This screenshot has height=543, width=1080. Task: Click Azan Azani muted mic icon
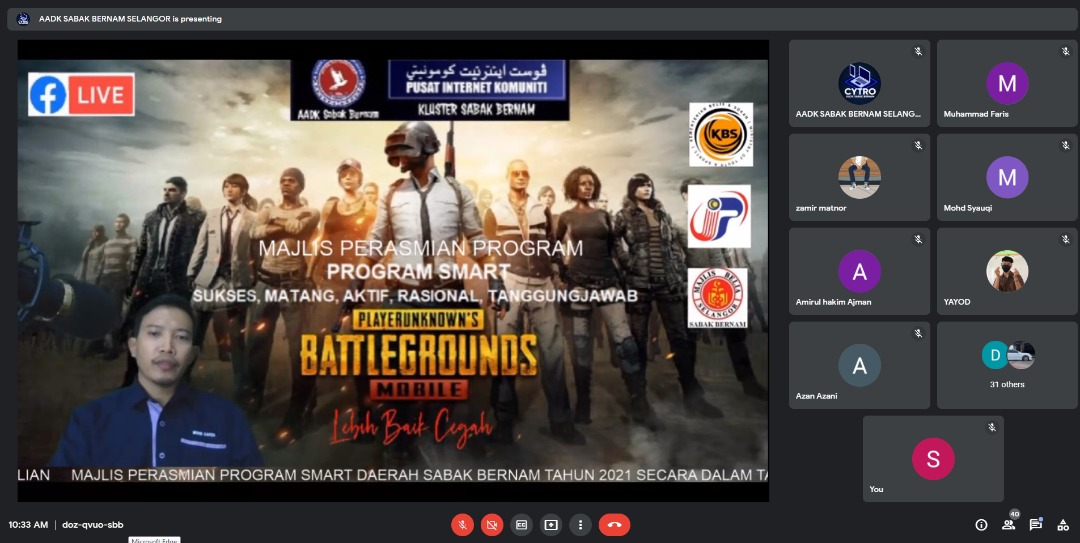pyautogui.click(x=918, y=334)
